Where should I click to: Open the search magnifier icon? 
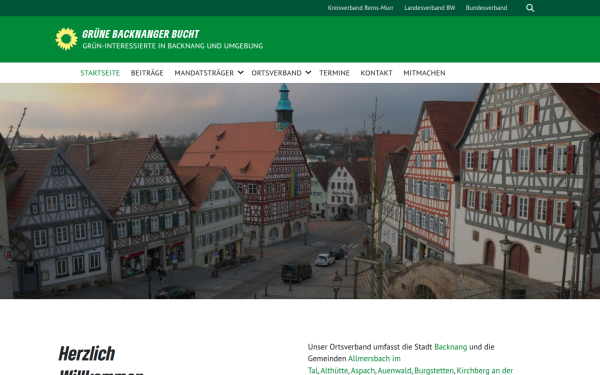pos(530,8)
